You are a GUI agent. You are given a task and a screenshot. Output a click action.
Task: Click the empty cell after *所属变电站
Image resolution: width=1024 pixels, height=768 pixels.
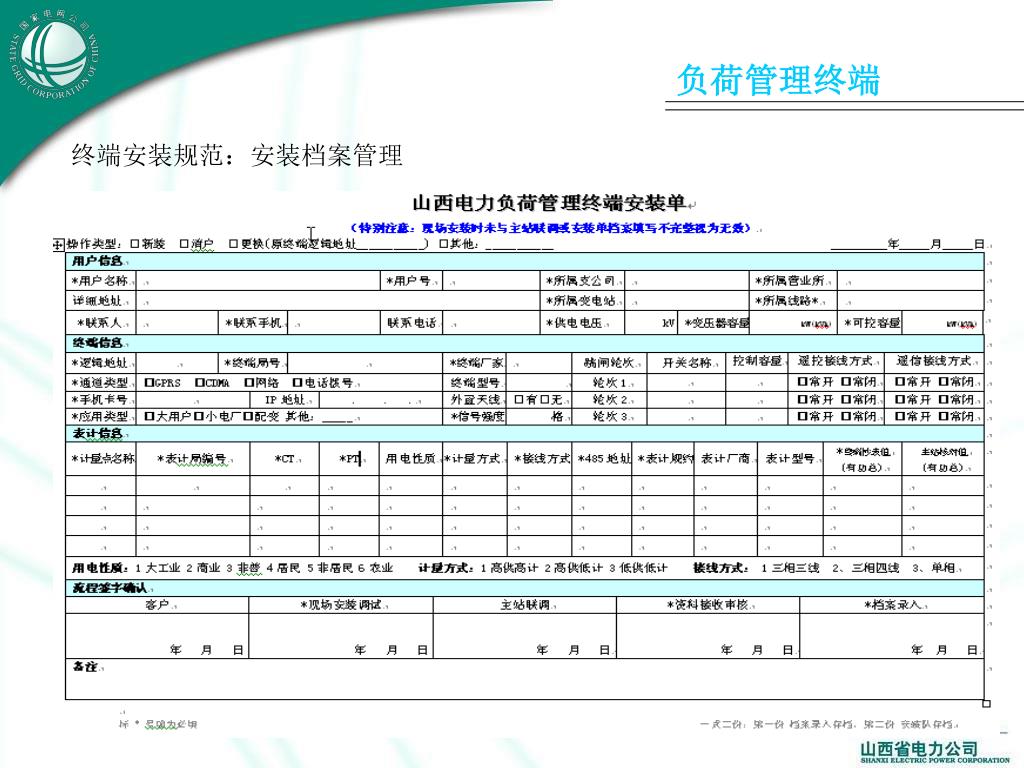[x=686, y=300]
